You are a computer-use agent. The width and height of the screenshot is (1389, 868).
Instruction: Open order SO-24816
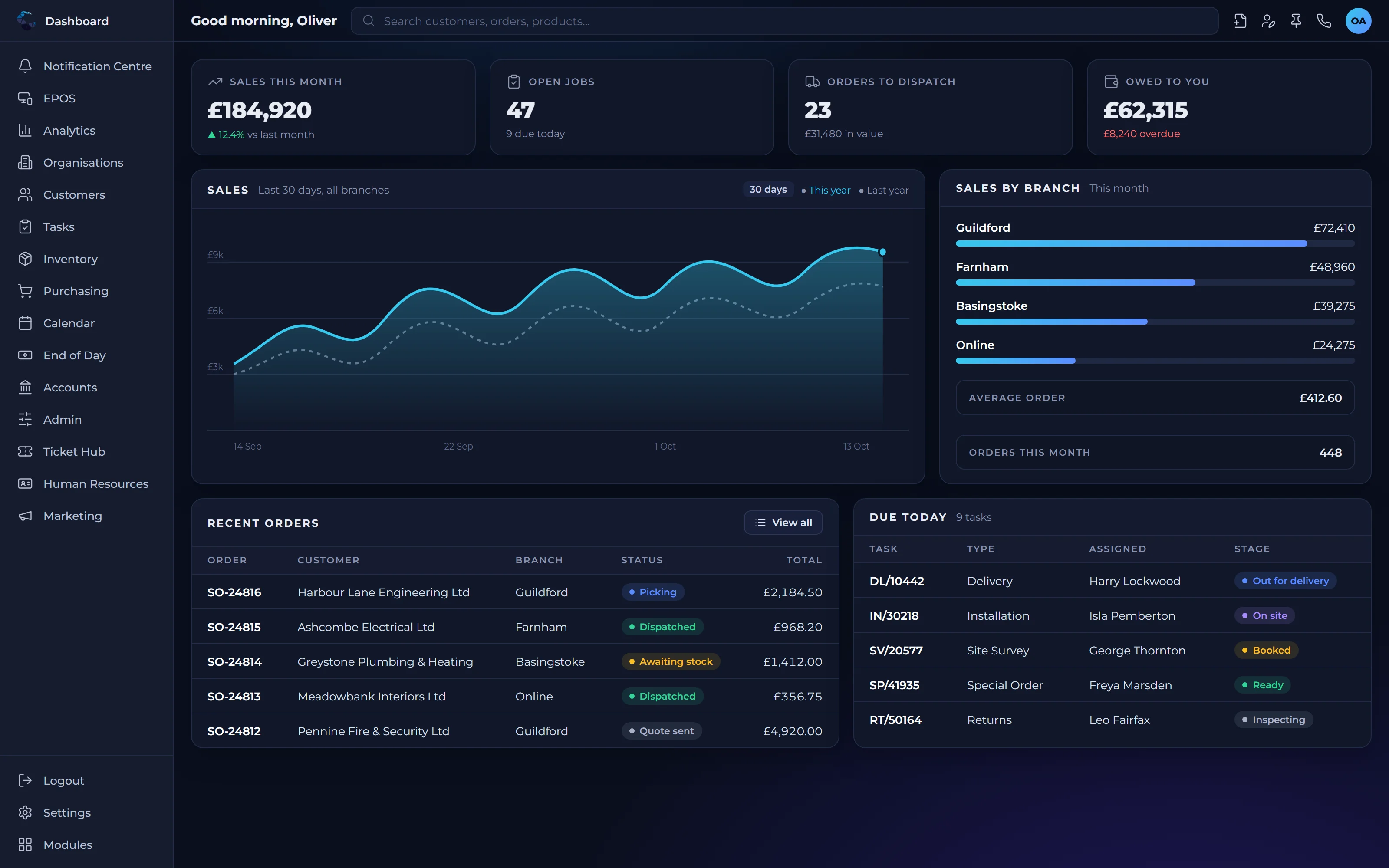234,592
